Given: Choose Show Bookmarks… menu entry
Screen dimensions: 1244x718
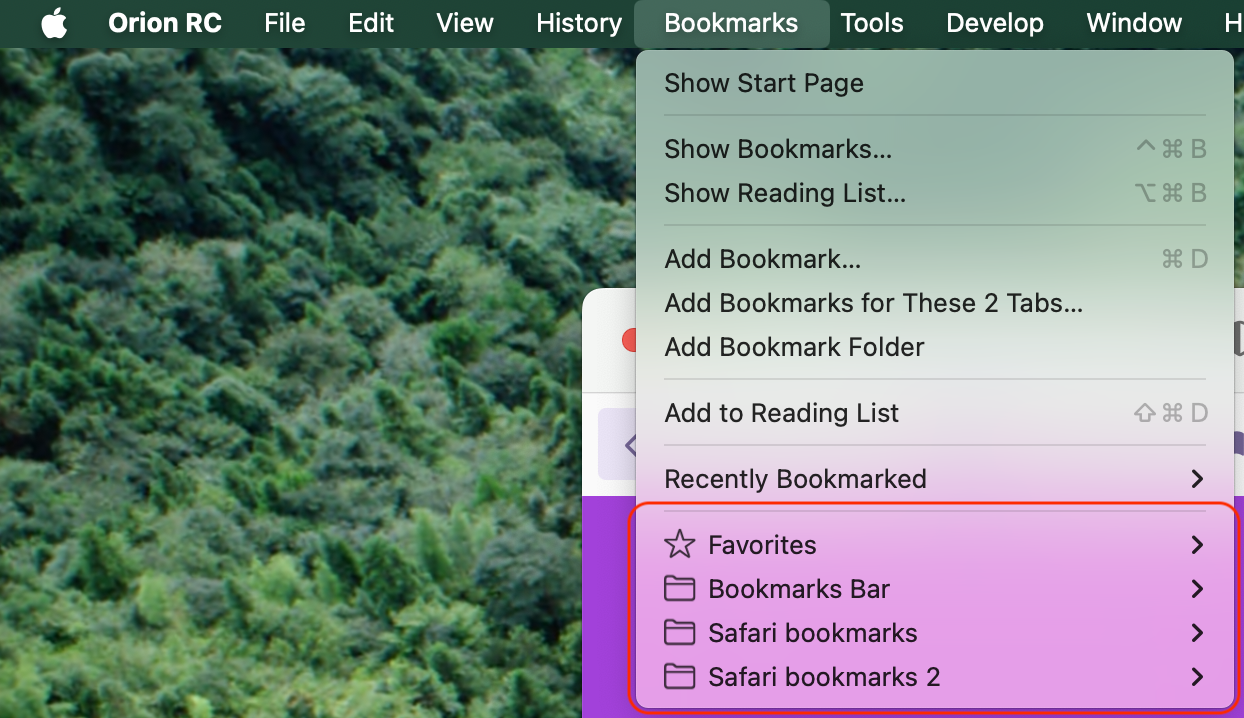Looking at the screenshot, I should (x=934, y=149).
